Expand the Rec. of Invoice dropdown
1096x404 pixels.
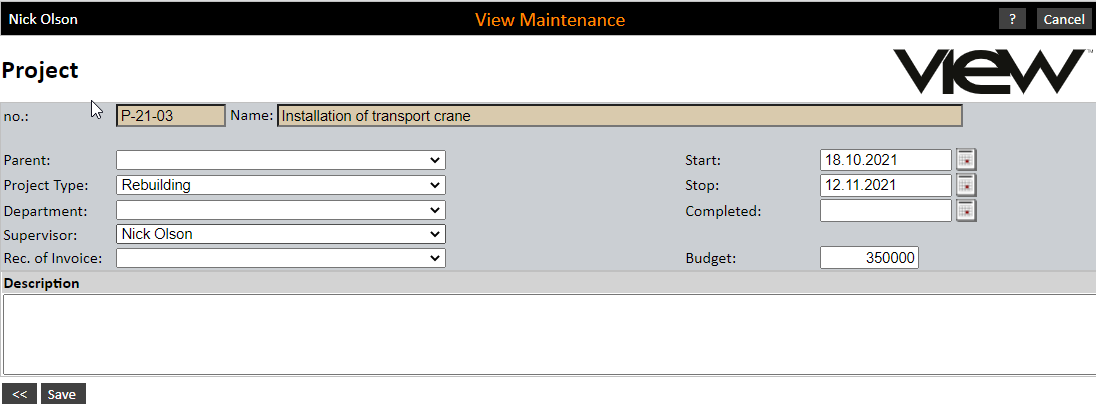pos(281,258)
